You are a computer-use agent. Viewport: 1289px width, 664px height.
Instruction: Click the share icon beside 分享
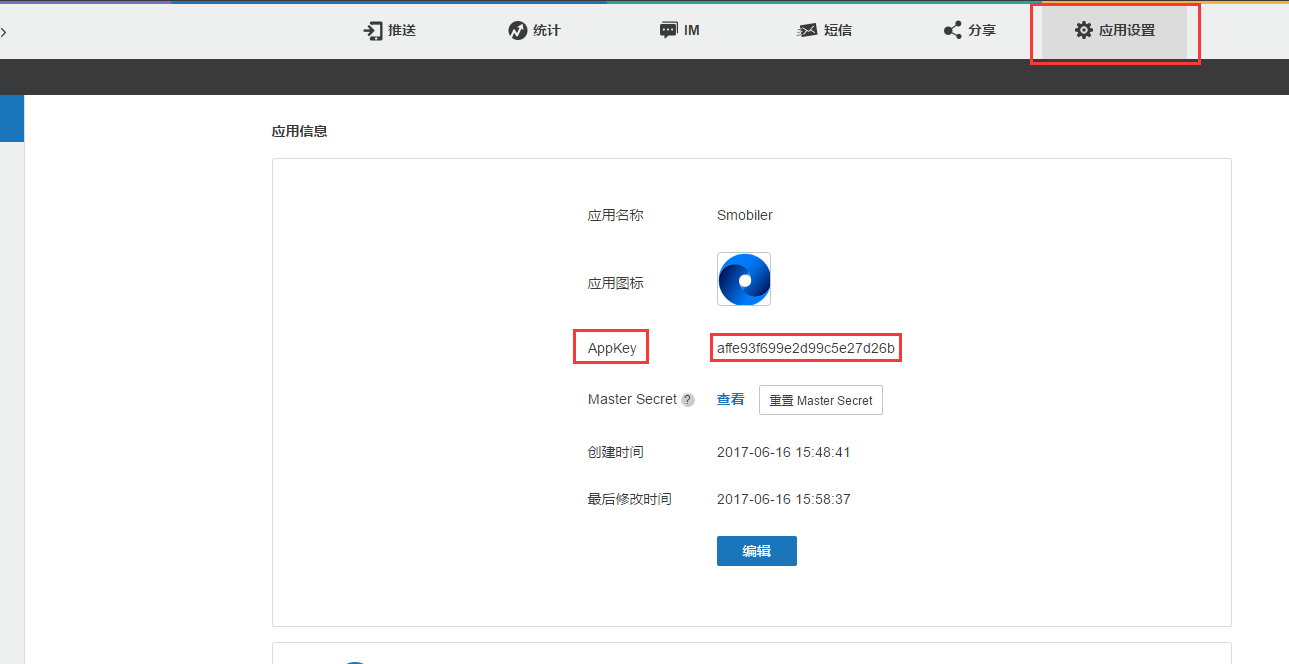(x=953, y=30)
